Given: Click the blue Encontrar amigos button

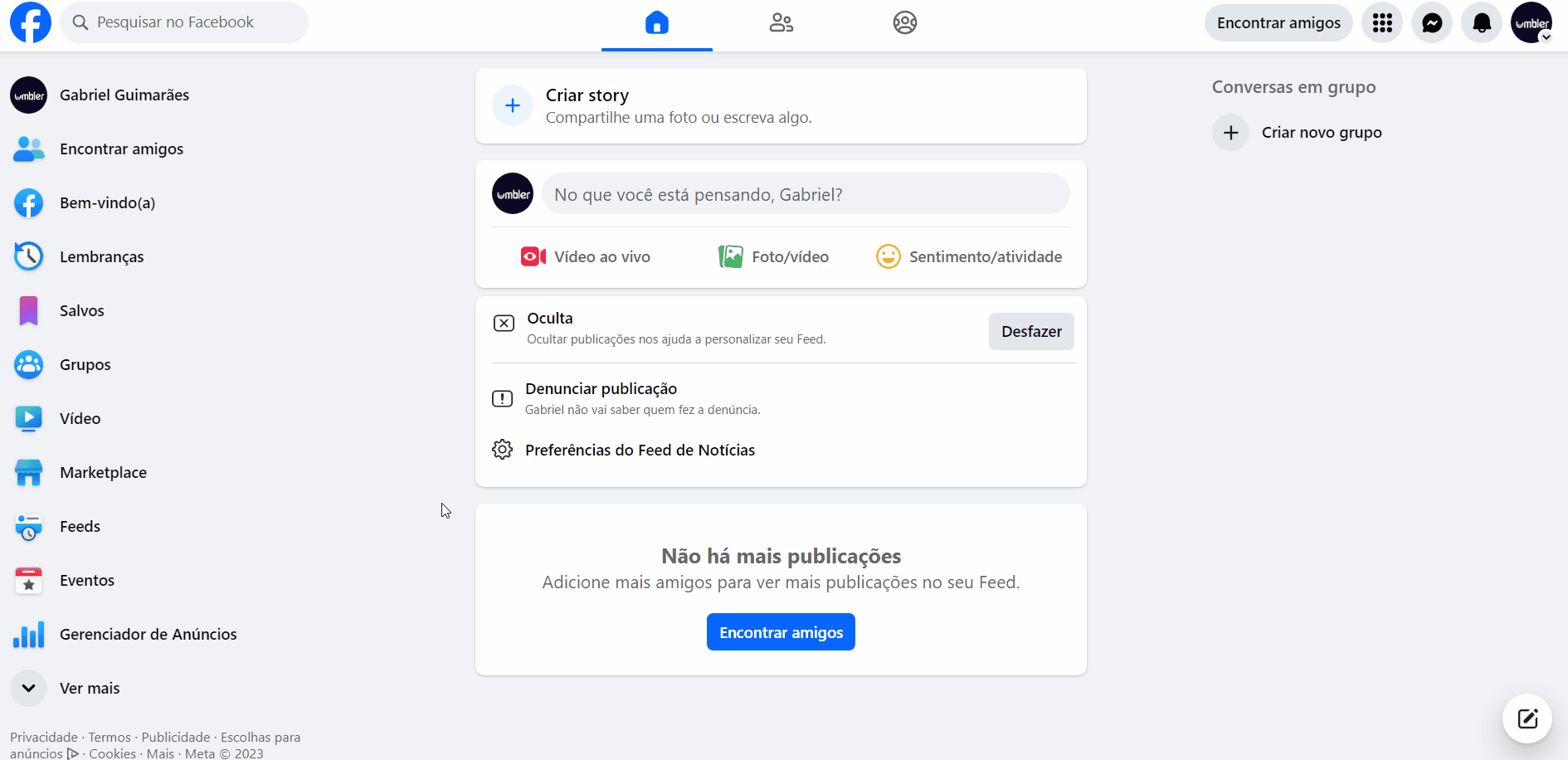Looking at the screenshot, I should pos(780,632).
